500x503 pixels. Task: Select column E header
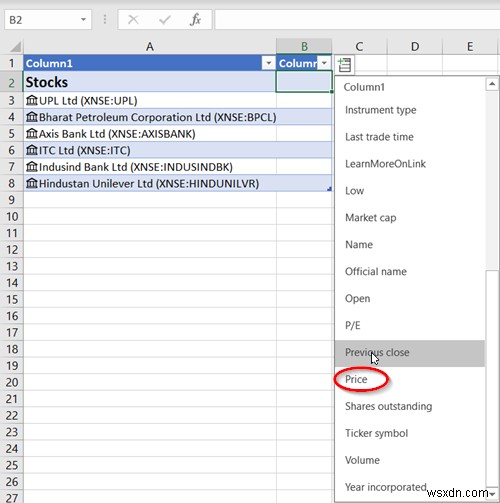(x=470, y=47)
